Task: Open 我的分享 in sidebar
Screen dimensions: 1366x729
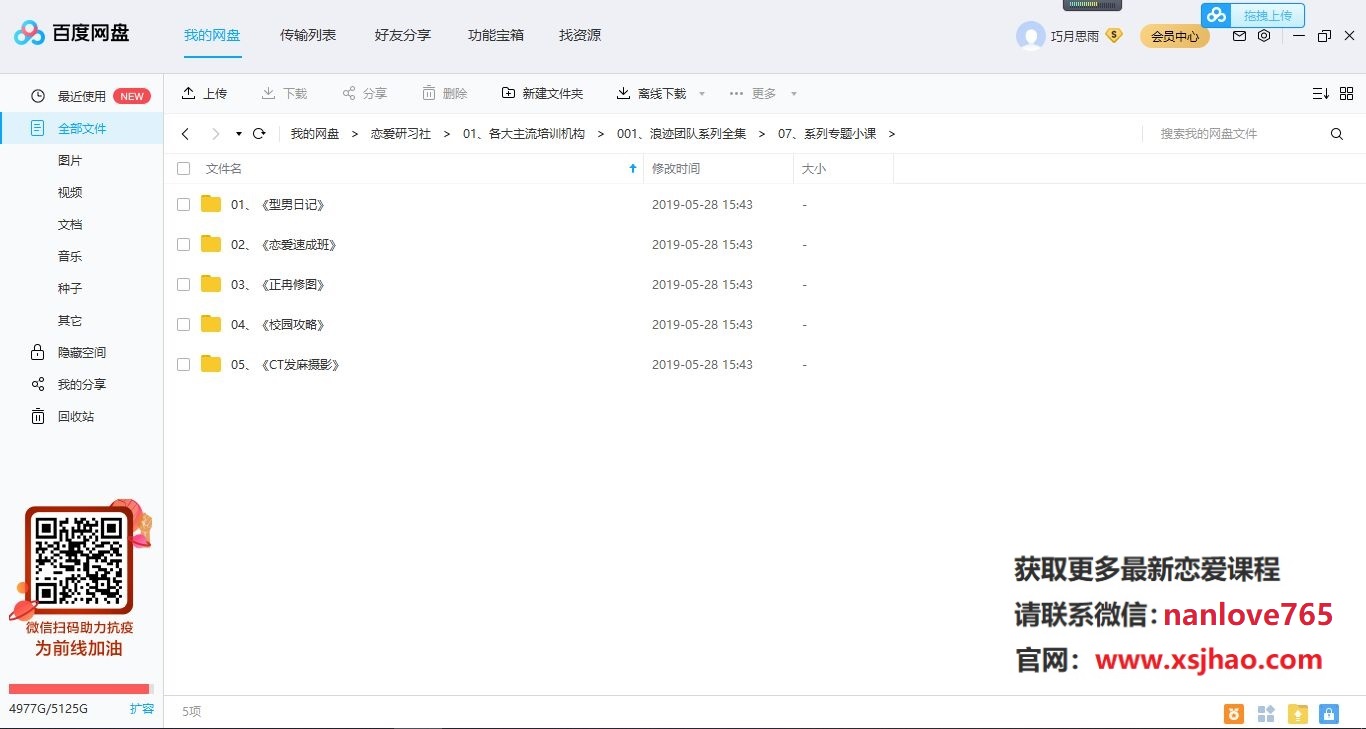Action: 82,384
